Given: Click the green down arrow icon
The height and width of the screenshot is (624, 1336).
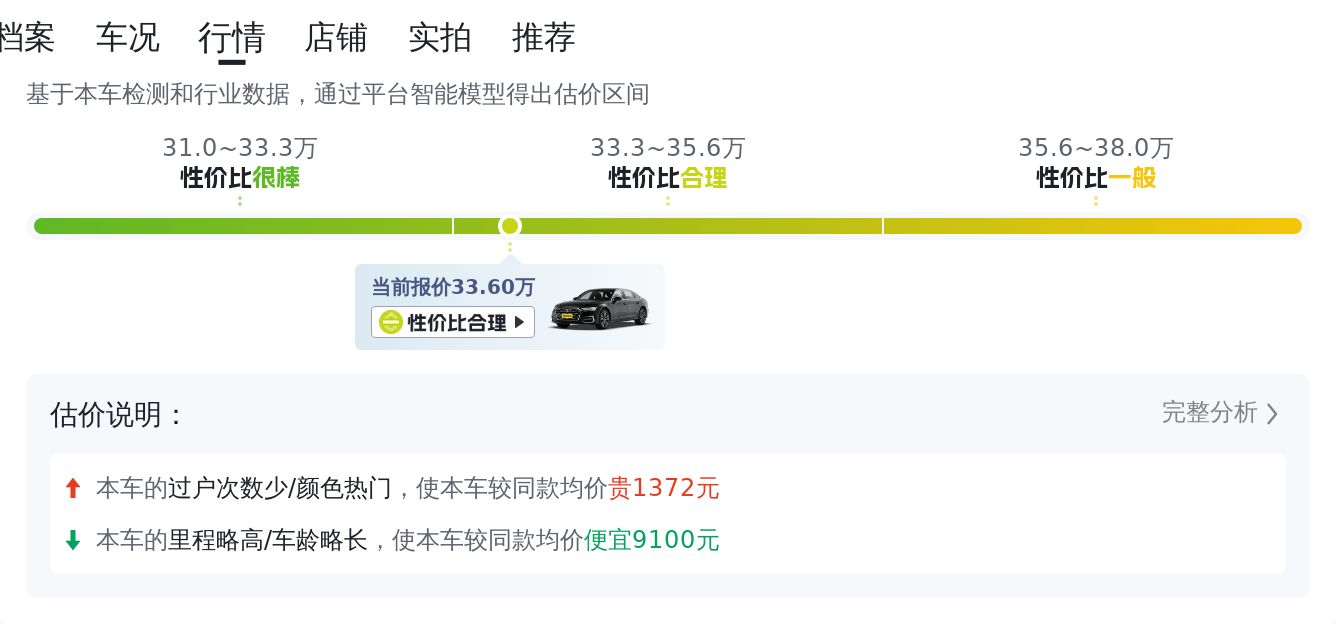Looking at the screenshot, I should (72, 541).
